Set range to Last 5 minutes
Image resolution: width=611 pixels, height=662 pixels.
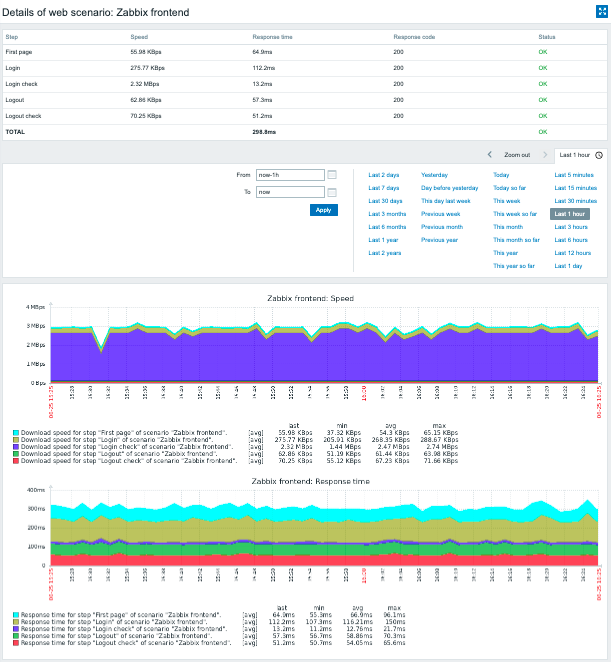[x=574, y=175]
